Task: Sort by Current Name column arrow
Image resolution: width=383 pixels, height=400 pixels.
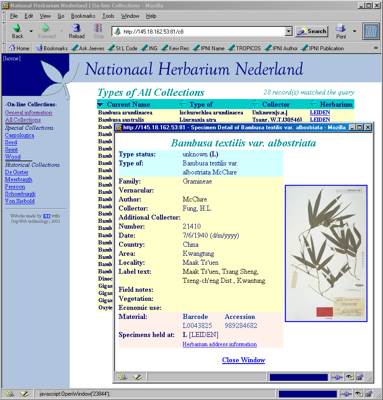Action: pos(100,105)
